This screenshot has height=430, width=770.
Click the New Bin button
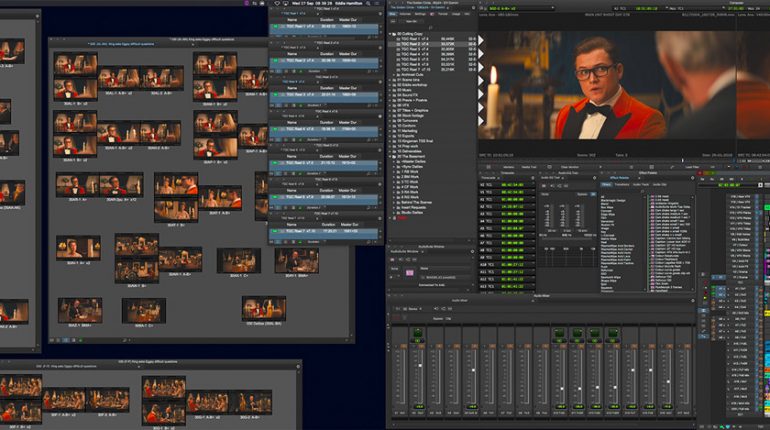(x=412, y=21)
